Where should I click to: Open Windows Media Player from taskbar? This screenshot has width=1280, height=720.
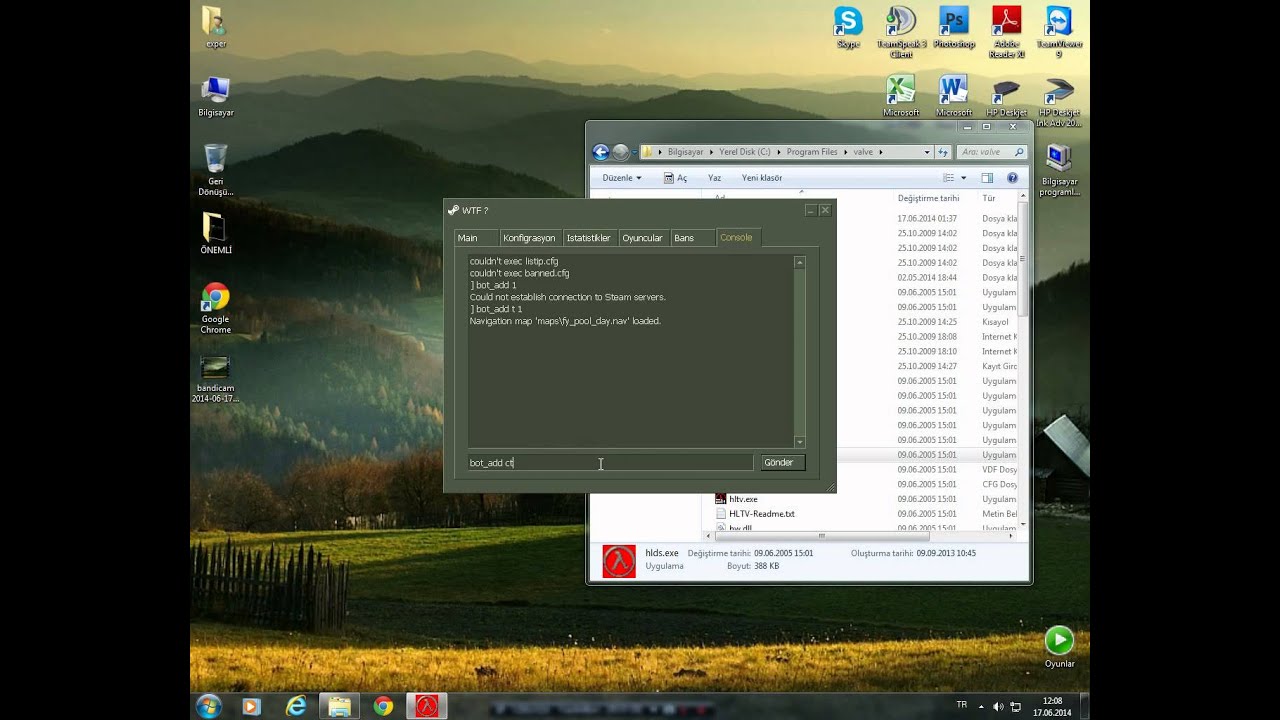pos(251,706)
